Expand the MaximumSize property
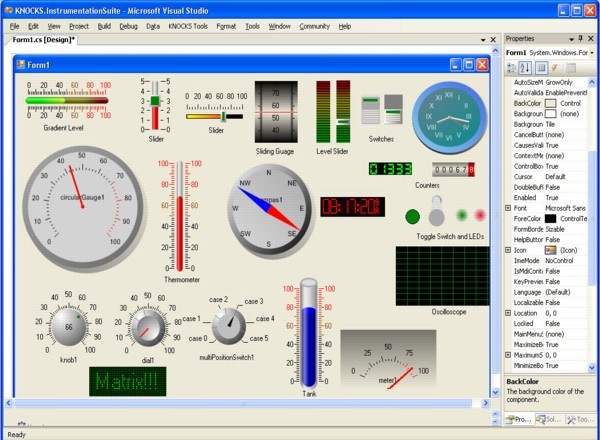600x440 pixels. tap(508, 355)
